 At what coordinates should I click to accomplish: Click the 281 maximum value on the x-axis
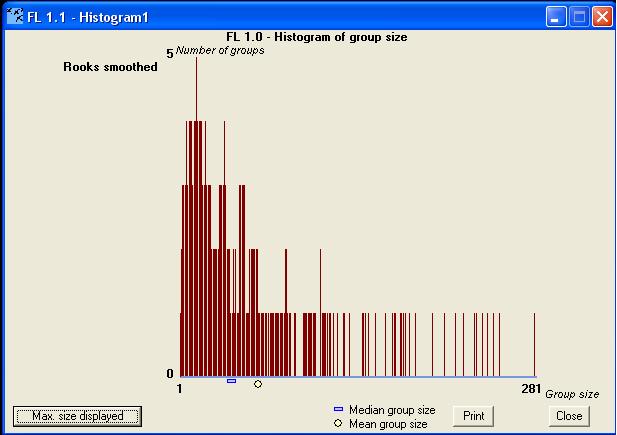[531, 388]
